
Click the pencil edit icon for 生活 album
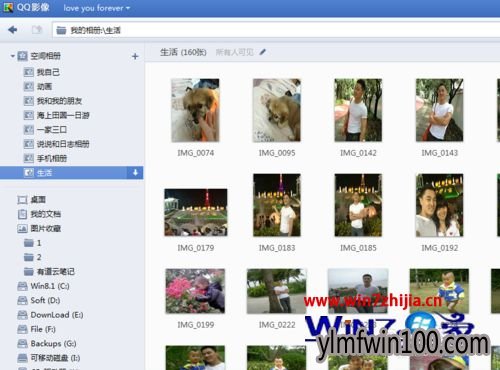point(263,52)
